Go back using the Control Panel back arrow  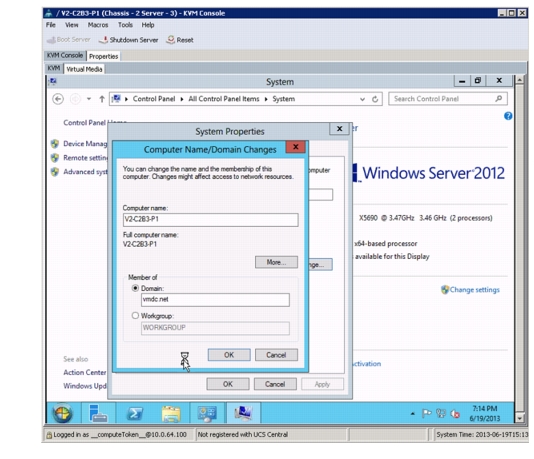point(58,99)
